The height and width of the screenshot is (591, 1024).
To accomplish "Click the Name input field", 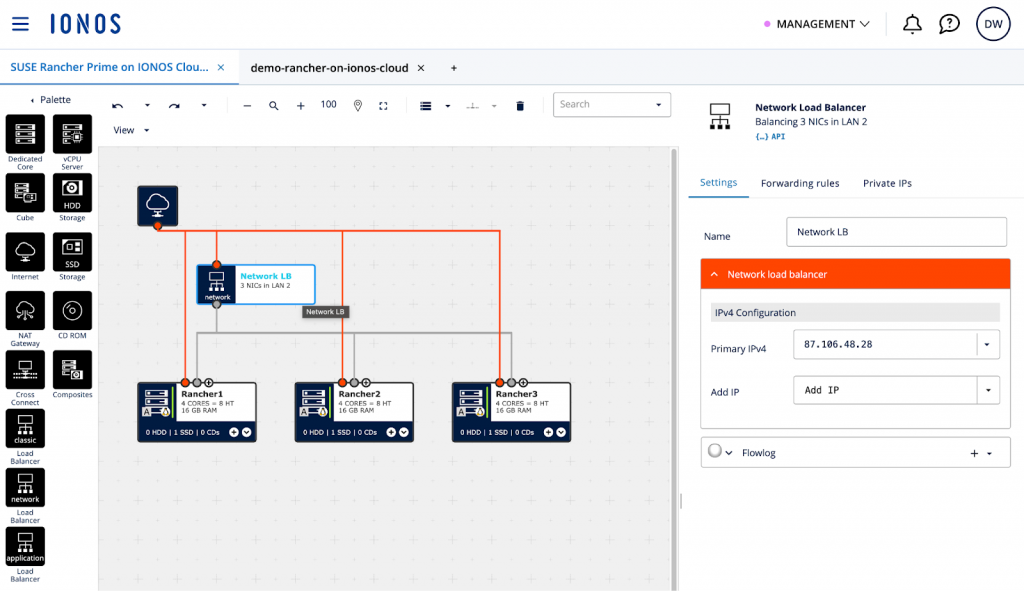I will pos(896,232).
